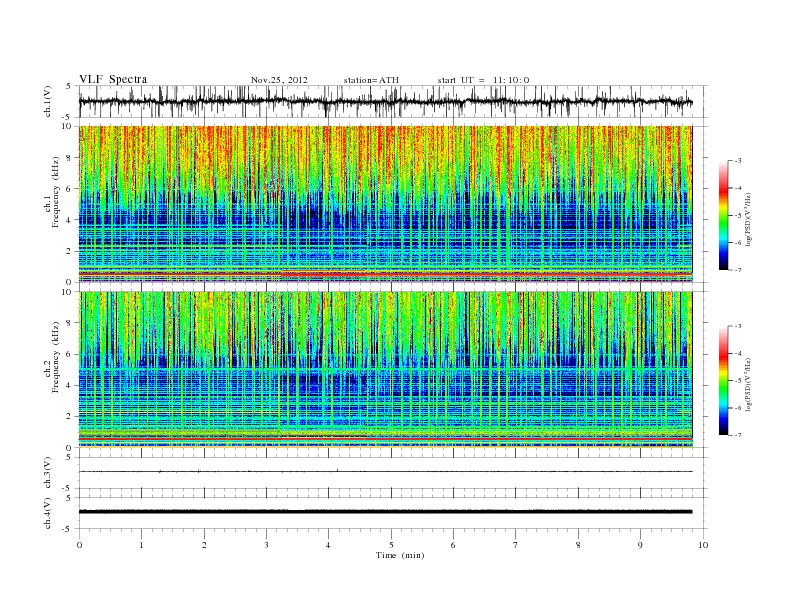This screenshot has height=612, width=792.
Task: Click the "2" kHz tick on ch.1 frequency axis
Action: click(x=69, y=251)
